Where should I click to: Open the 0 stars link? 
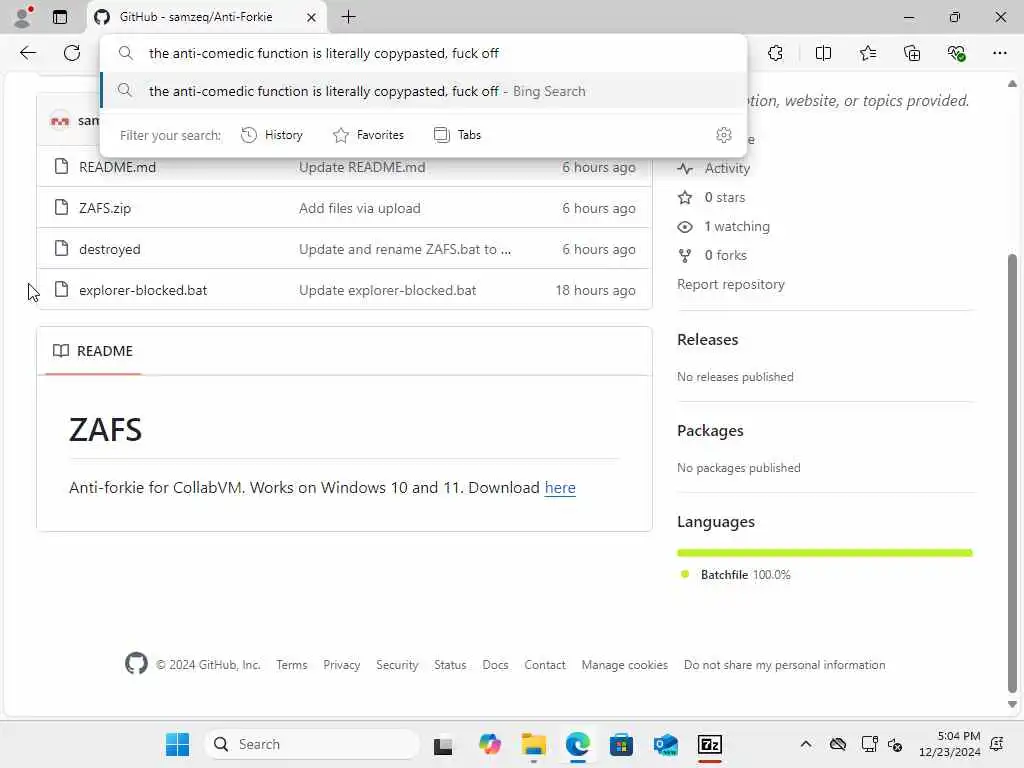coord(724,197)
